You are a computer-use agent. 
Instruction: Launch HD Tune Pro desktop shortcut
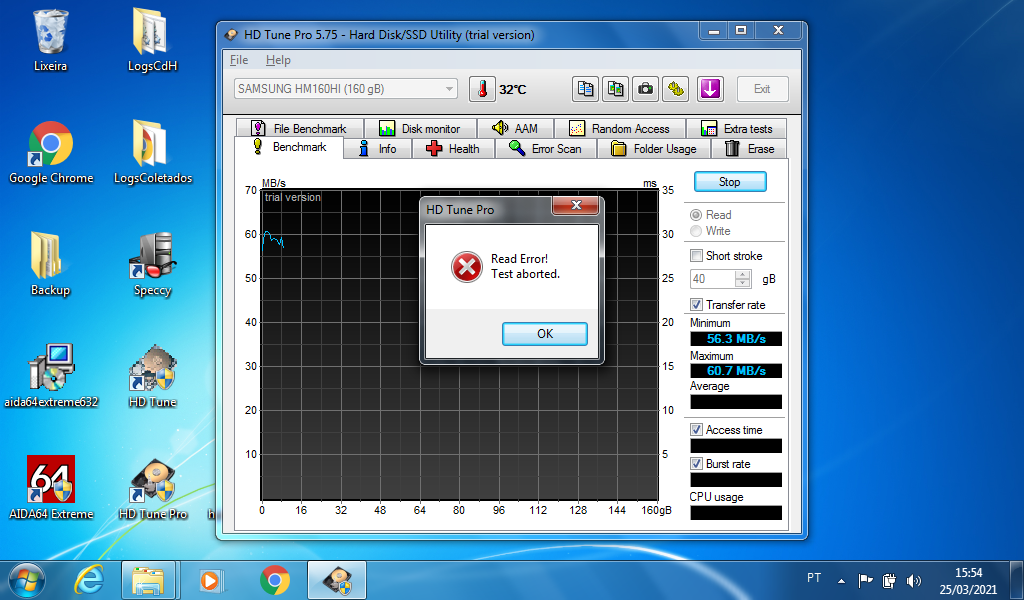click(153, 488)
